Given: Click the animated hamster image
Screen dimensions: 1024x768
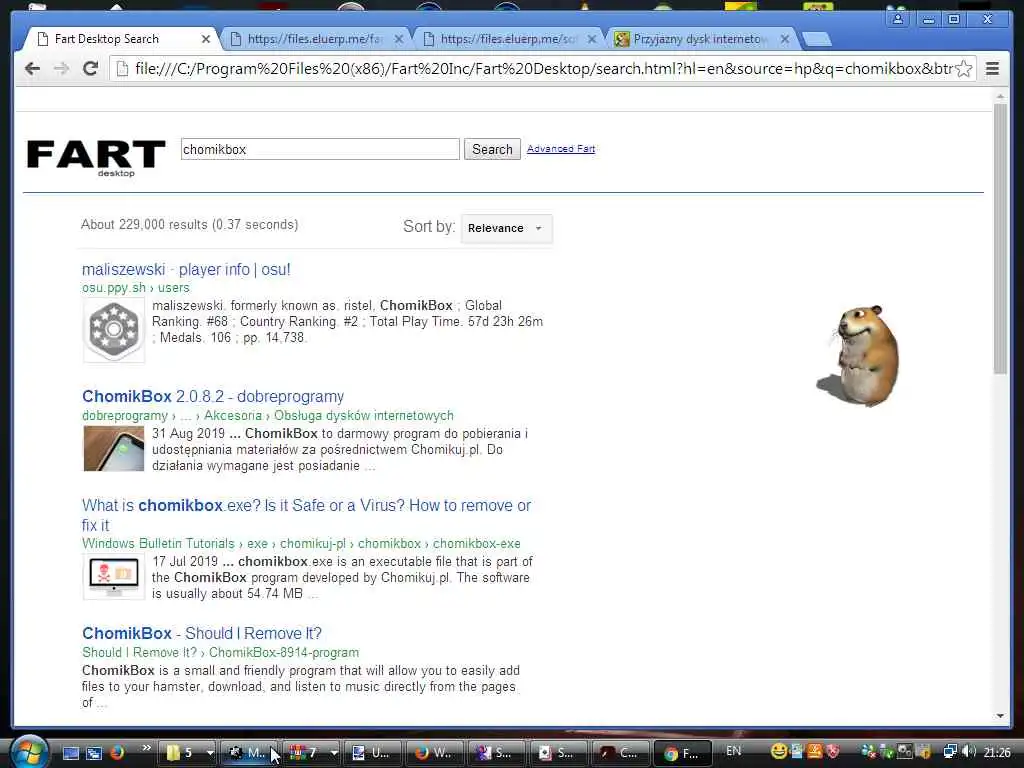Looking at the screenshot, I should tap(859, 356).
